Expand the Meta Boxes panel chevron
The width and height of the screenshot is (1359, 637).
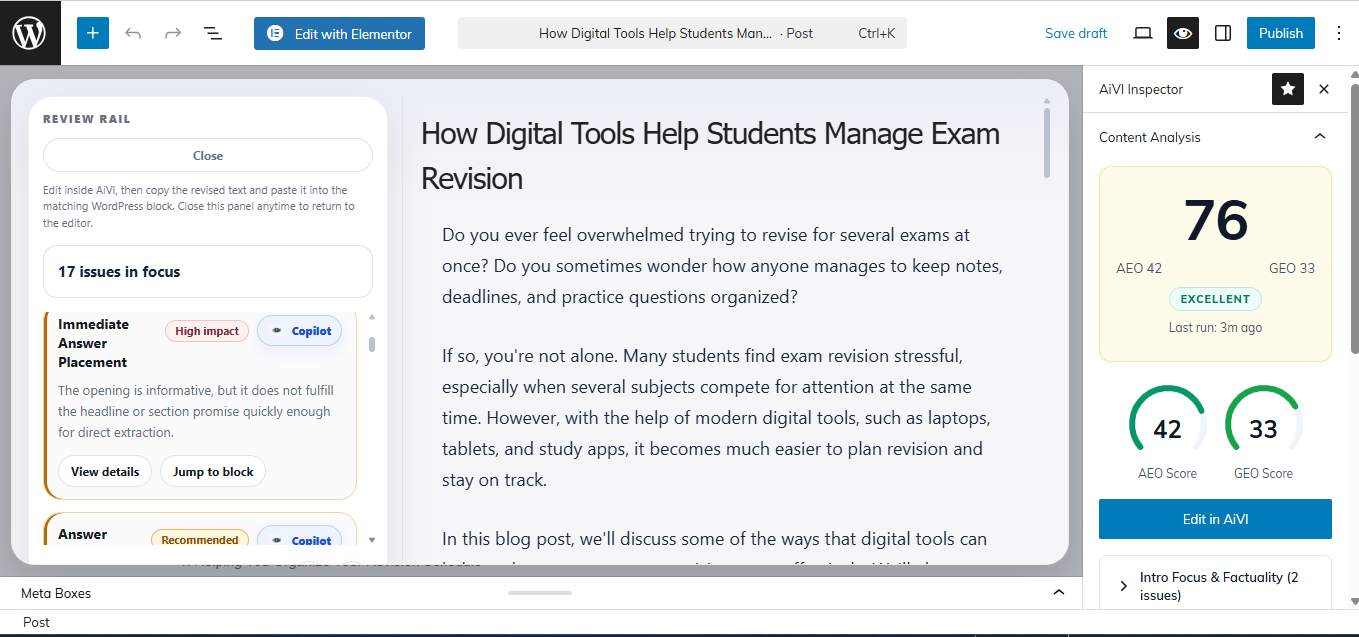point(1059,593)
